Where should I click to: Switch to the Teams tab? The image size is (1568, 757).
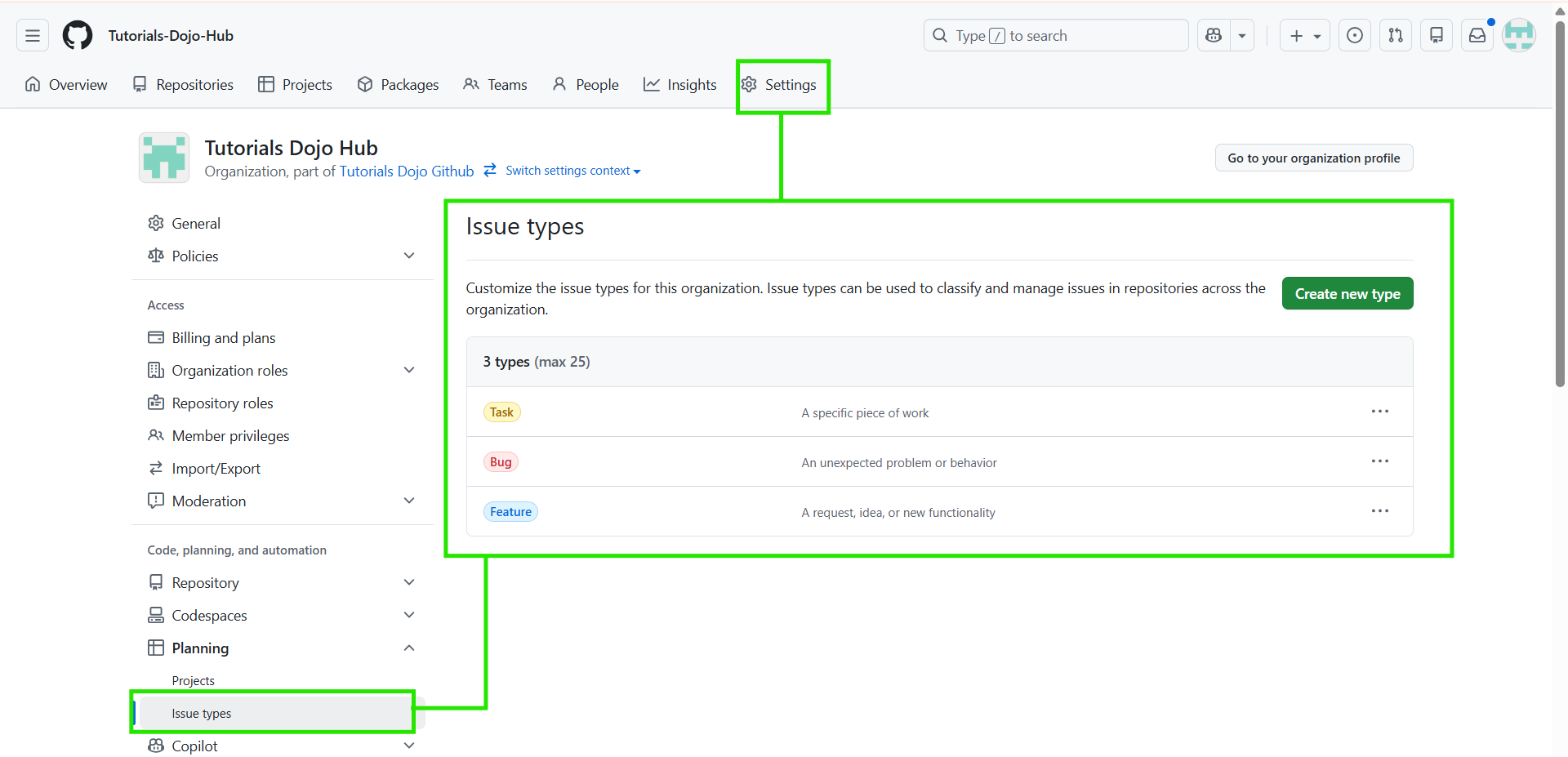[495, 84]
